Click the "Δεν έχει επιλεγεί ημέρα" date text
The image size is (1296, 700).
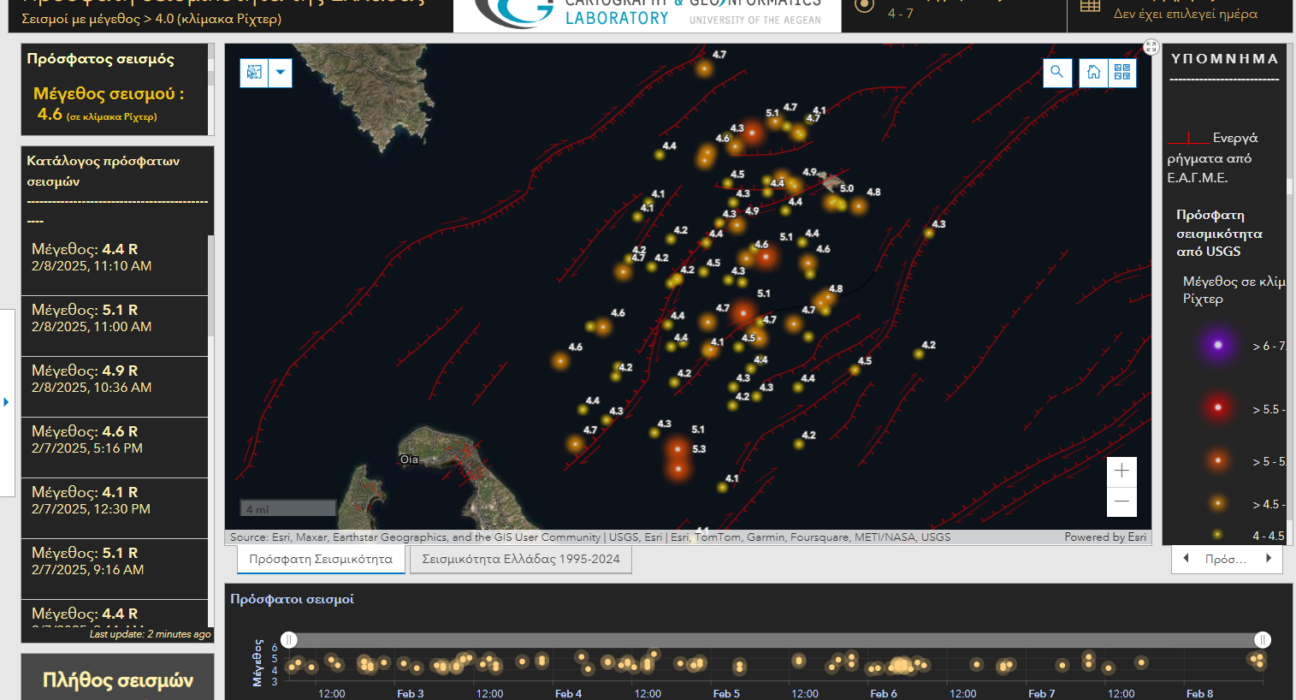pyautogui.click(x=1185, y=14)
